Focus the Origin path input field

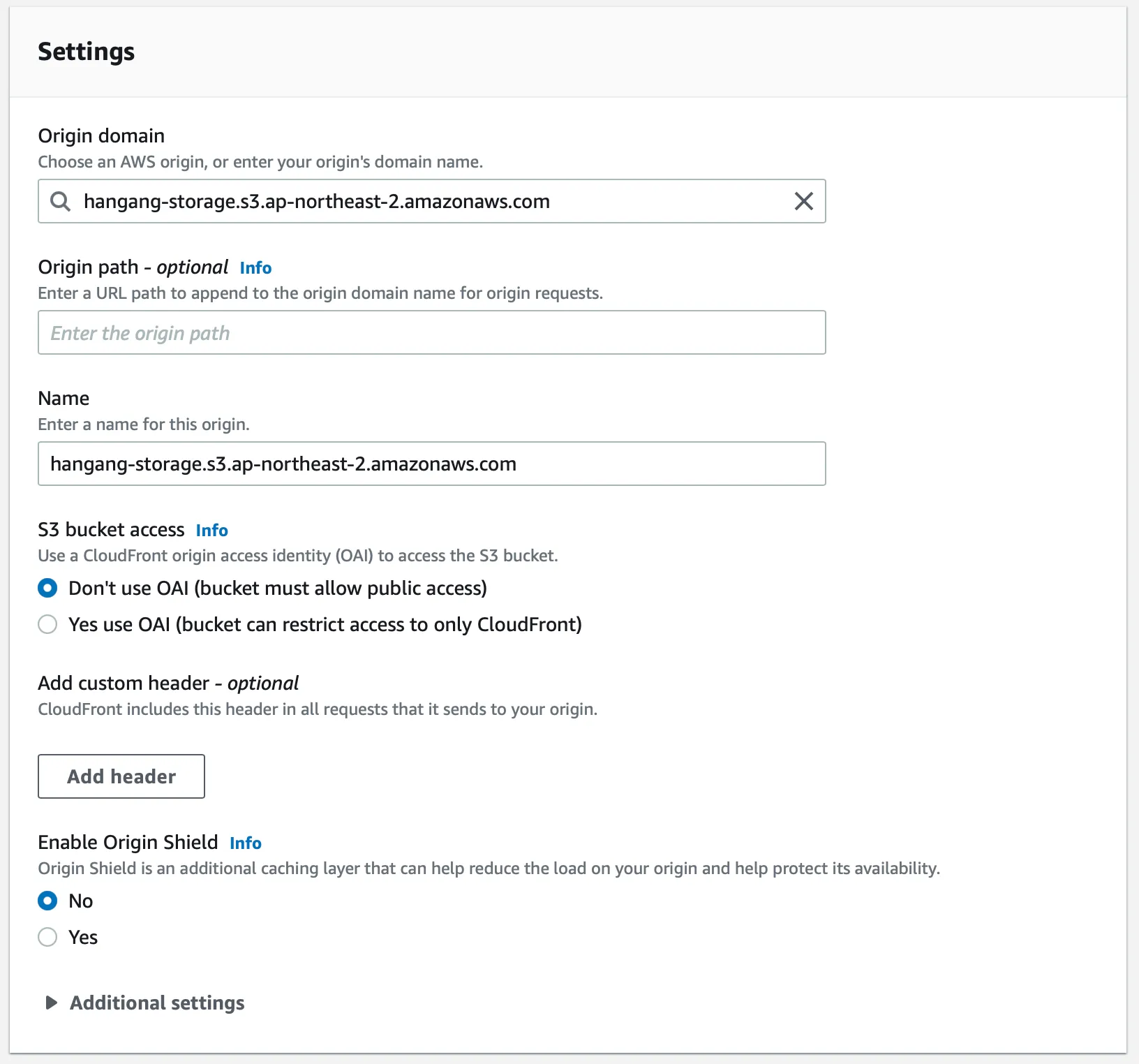(431, 333)
